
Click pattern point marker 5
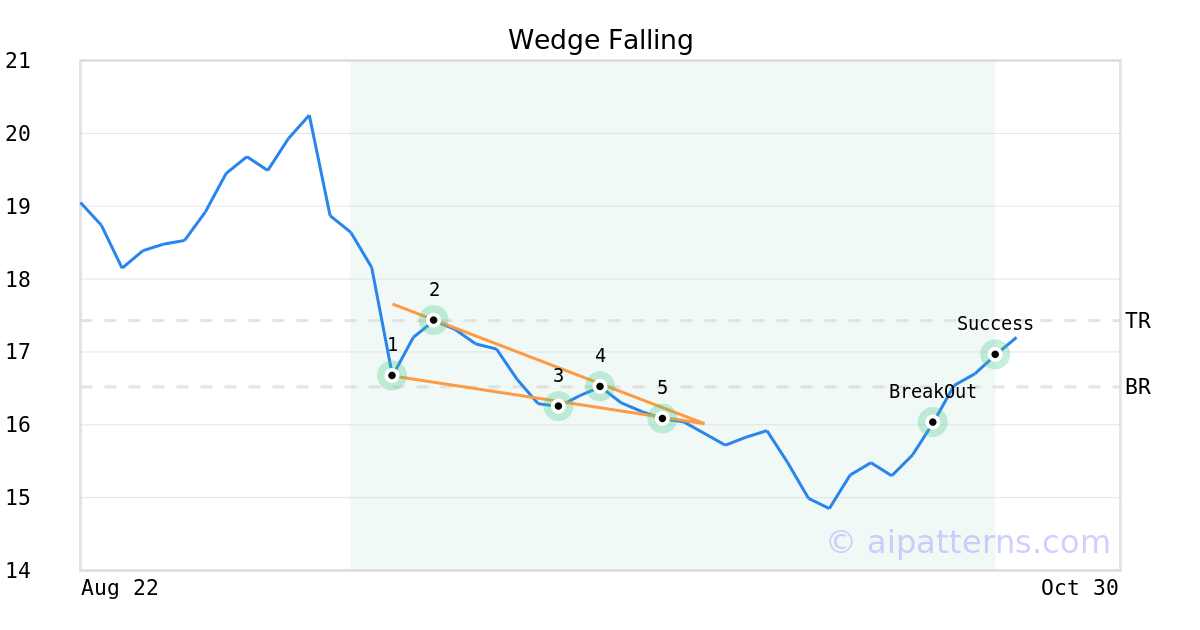(x=662, y=418)
